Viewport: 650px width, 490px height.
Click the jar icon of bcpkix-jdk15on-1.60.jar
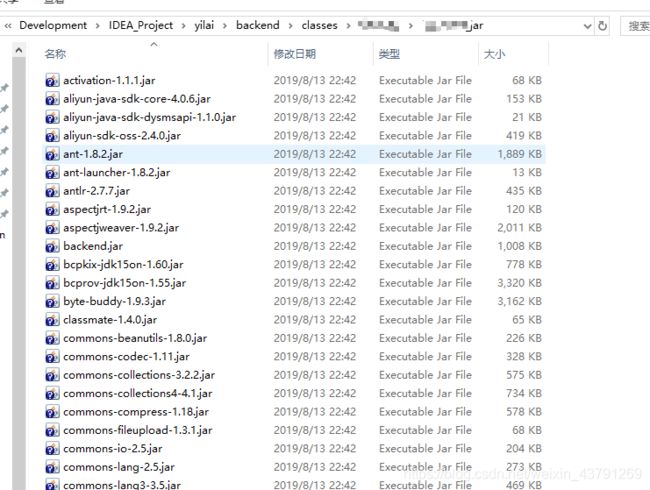click(x=52, y=264)
